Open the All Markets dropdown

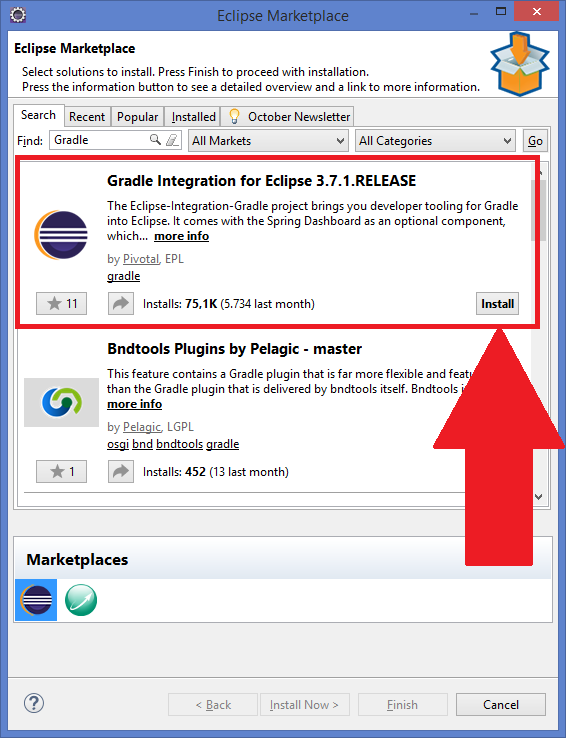268,141
